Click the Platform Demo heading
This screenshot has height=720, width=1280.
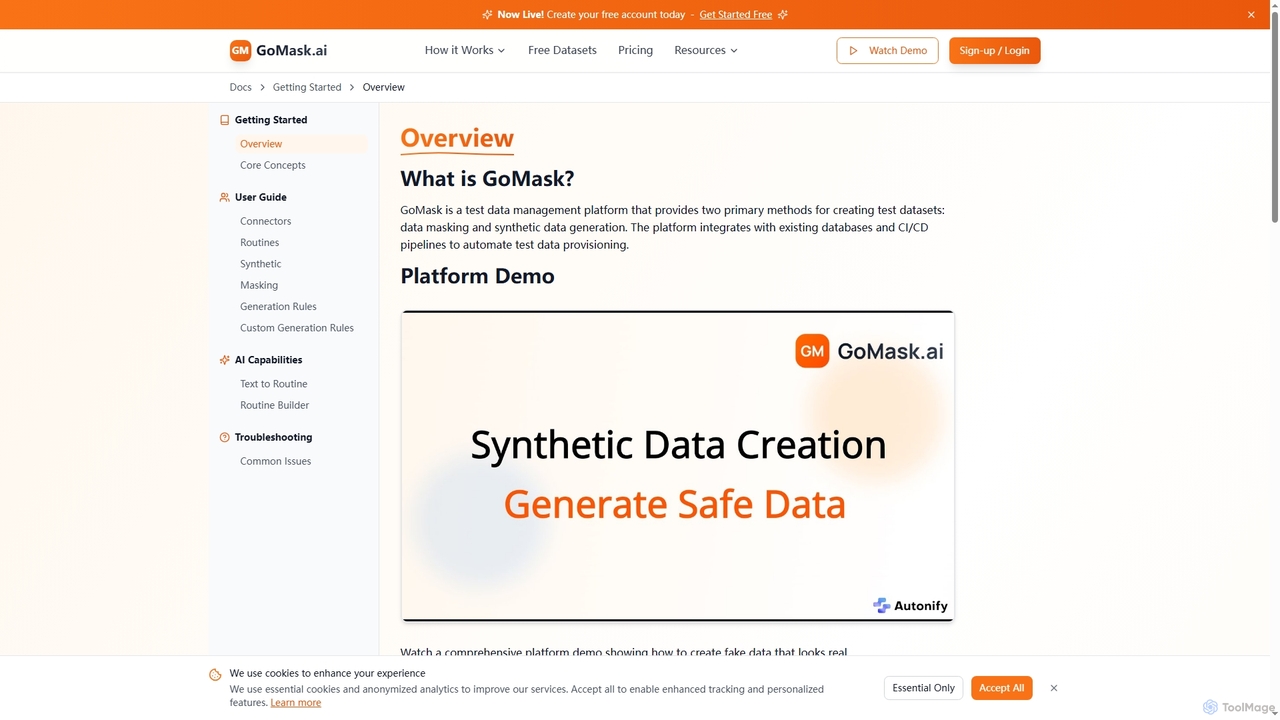point(477,276)
